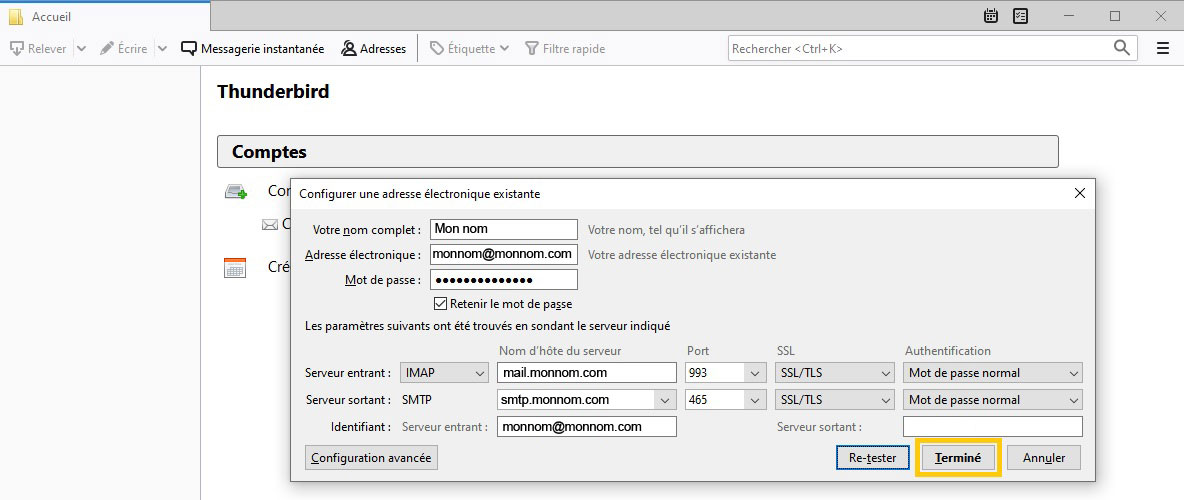Toggle the Filtre rapide quick filter
Viewport: 1184px width, 500px height.
click(x=565, y=48)
